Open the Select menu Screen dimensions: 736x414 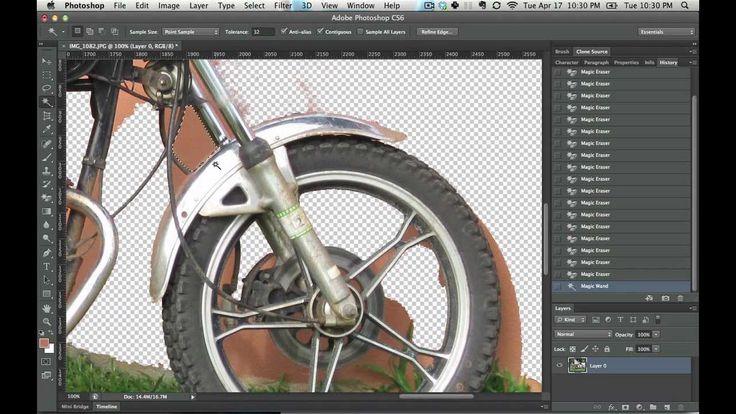(x=254, y=6)
